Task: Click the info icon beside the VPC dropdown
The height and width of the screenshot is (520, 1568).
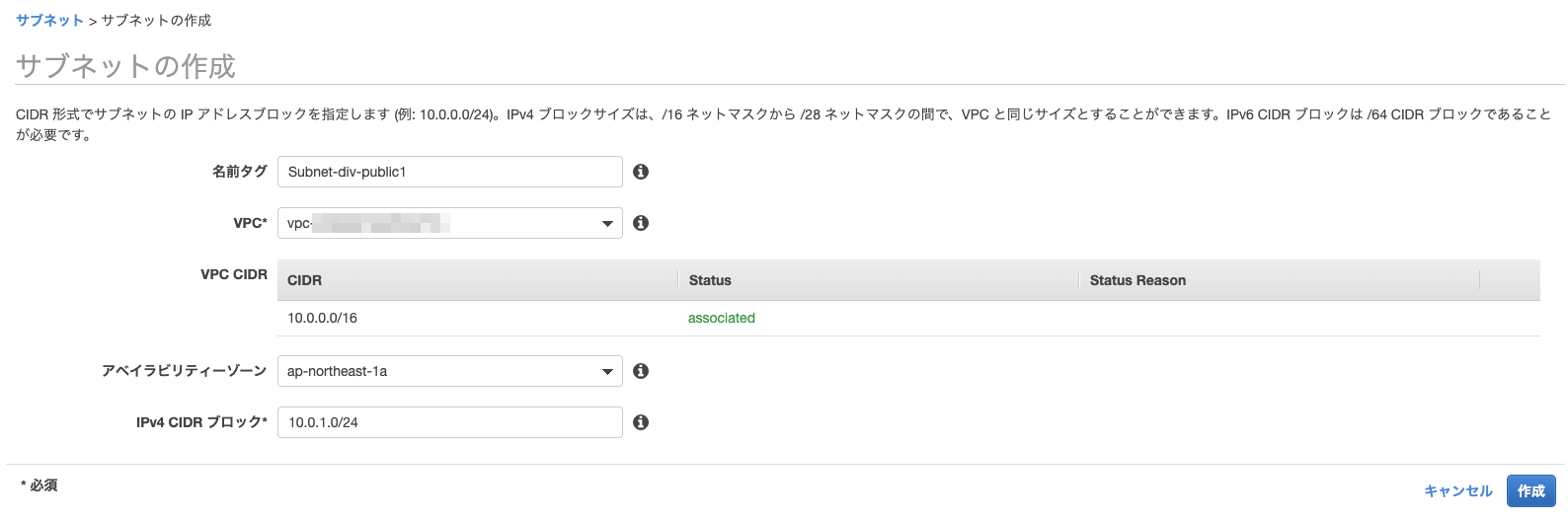Action: [x=641, y=223]
